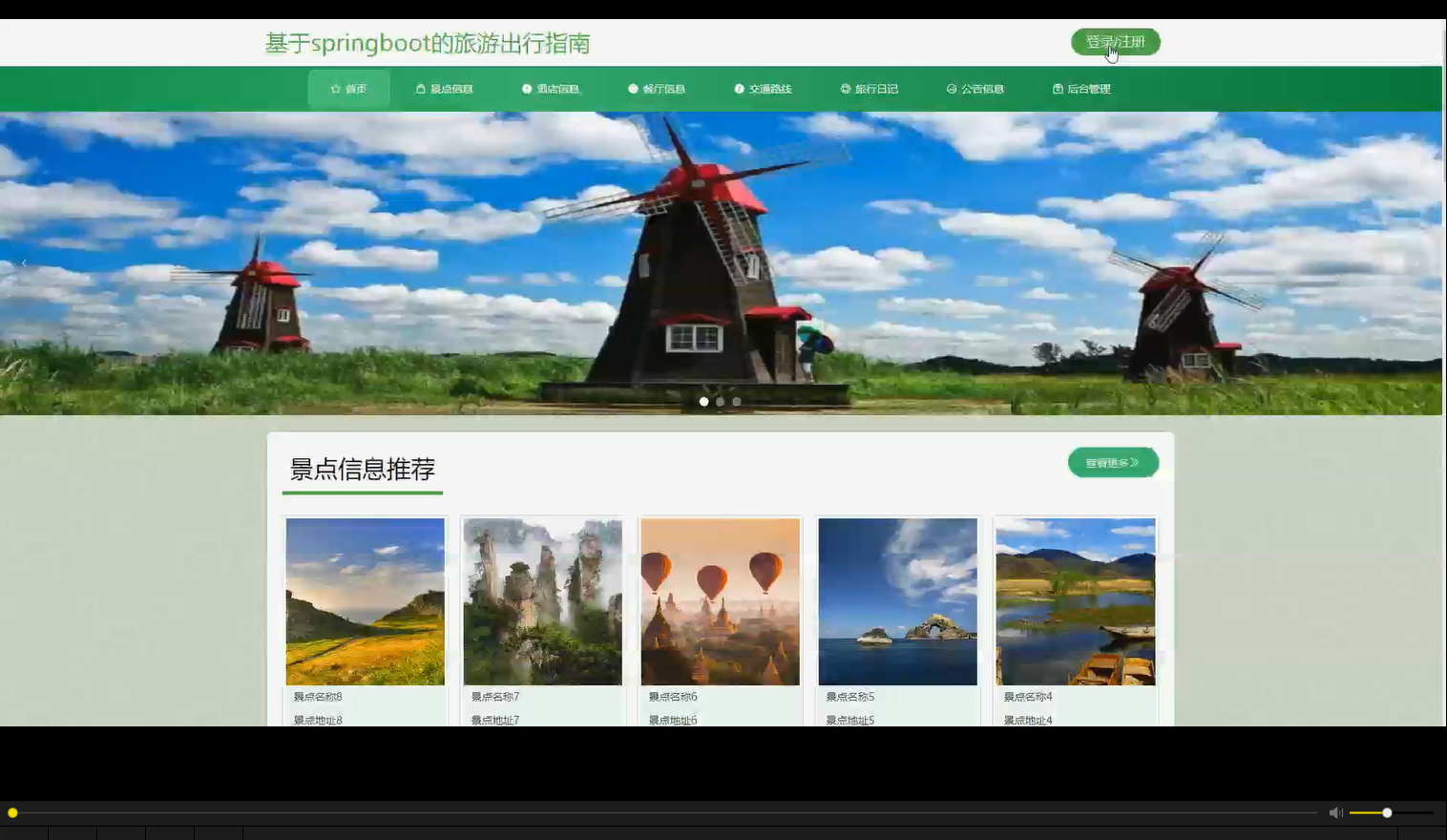Image resolution: width=1447 pixels, height=840 pixels.
Task: Switch to the 景点信息 menu item
Action: pyautogui.click(x=445, y=88)
